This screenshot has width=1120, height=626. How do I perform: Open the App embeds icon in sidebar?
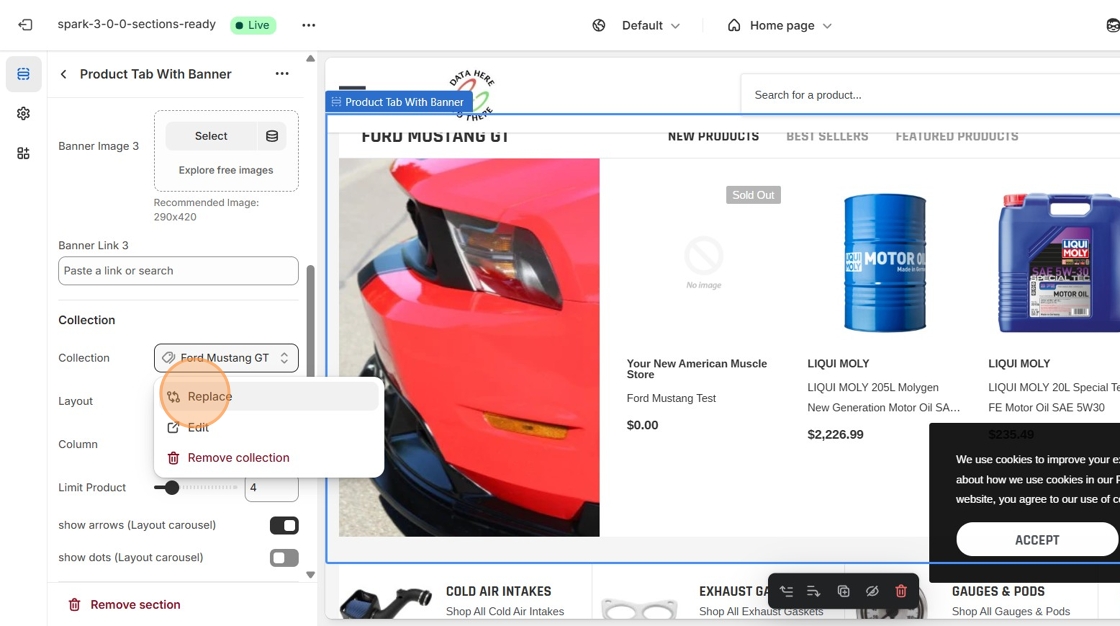[x=24, y=154]
